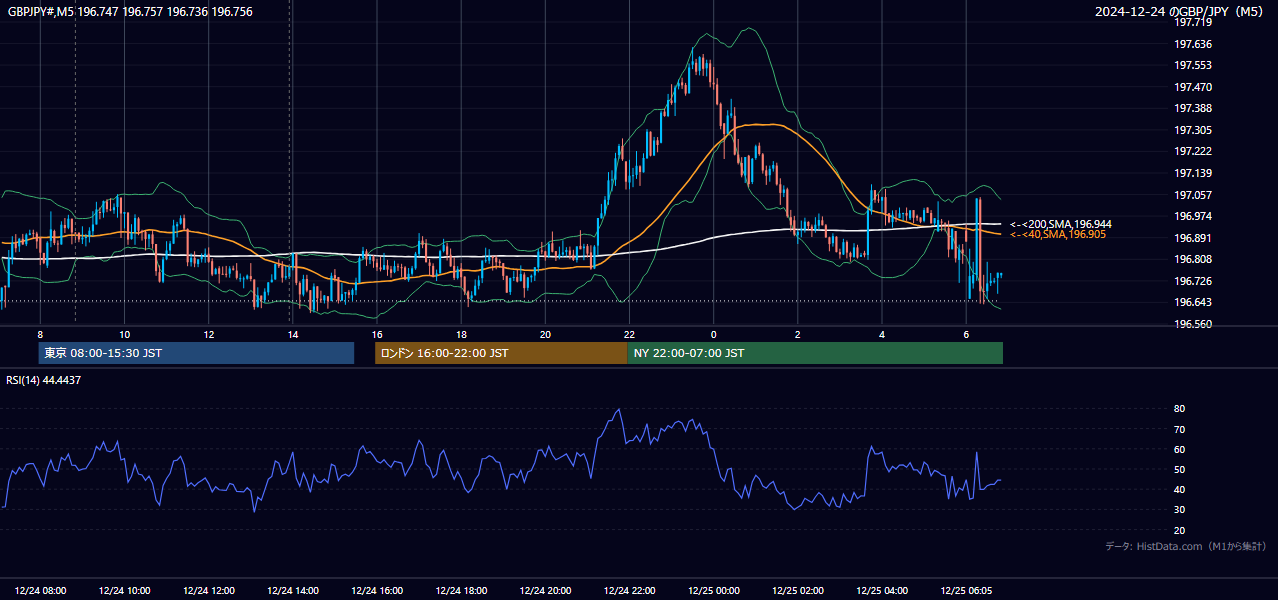
Task: Click RSI scale value 50
Action: coord(1180,469)
